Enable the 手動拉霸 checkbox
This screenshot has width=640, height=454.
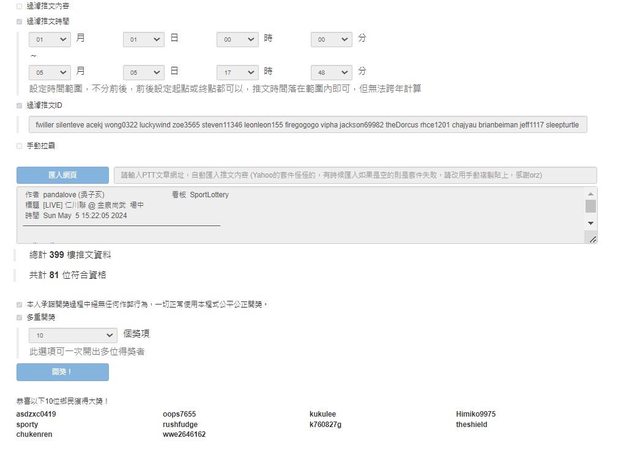click(19, 146)
